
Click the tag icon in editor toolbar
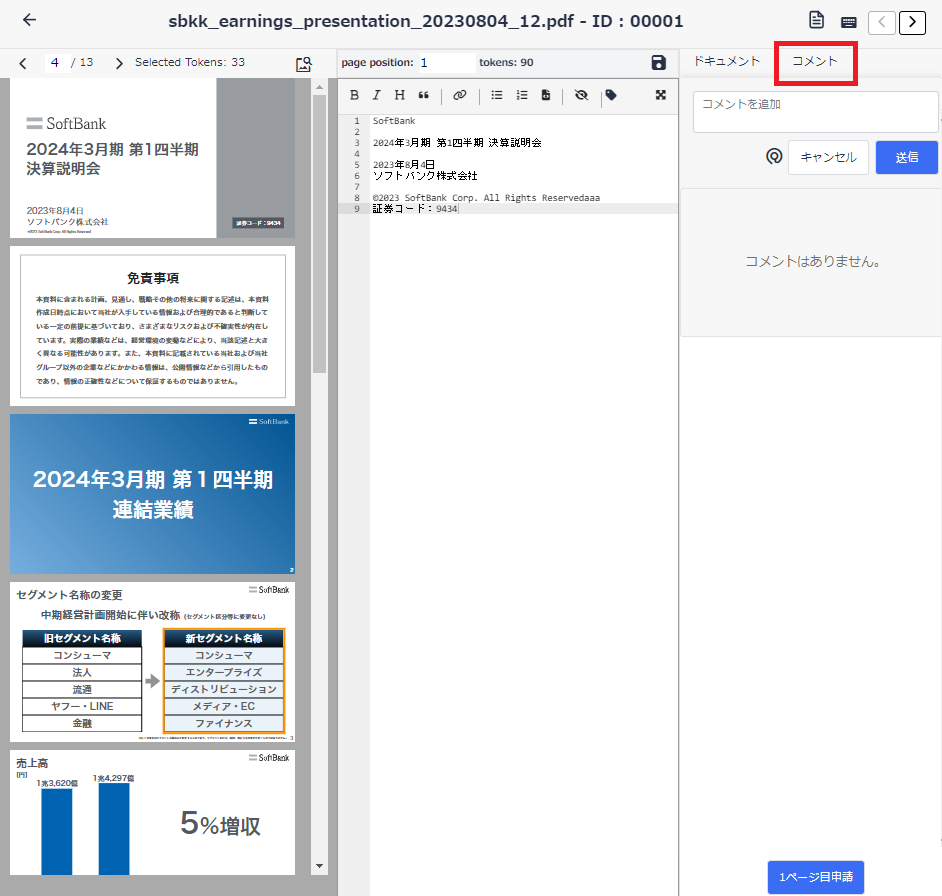611,95
